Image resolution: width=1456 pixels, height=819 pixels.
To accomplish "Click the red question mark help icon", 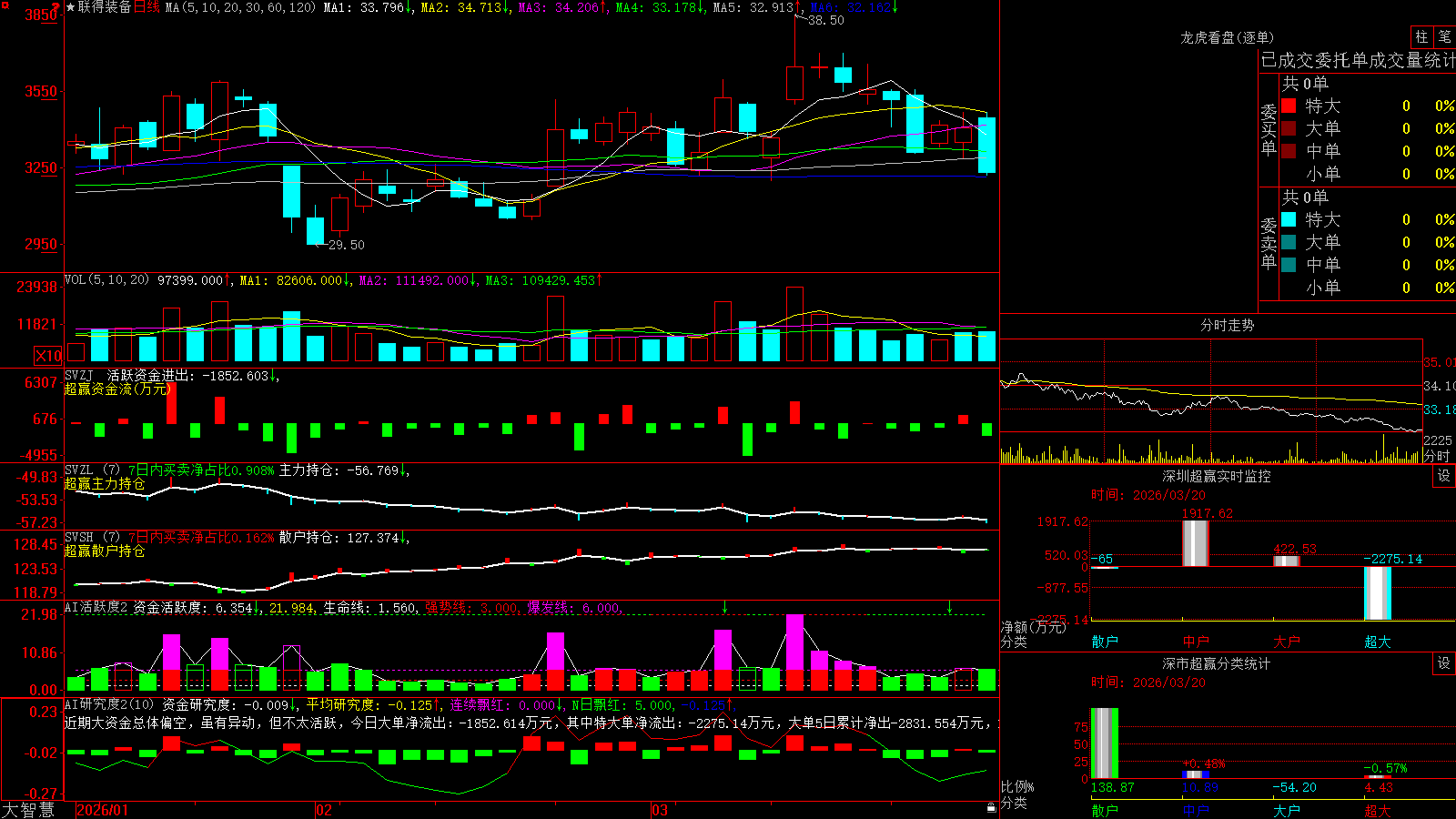I will coord(56,6).
